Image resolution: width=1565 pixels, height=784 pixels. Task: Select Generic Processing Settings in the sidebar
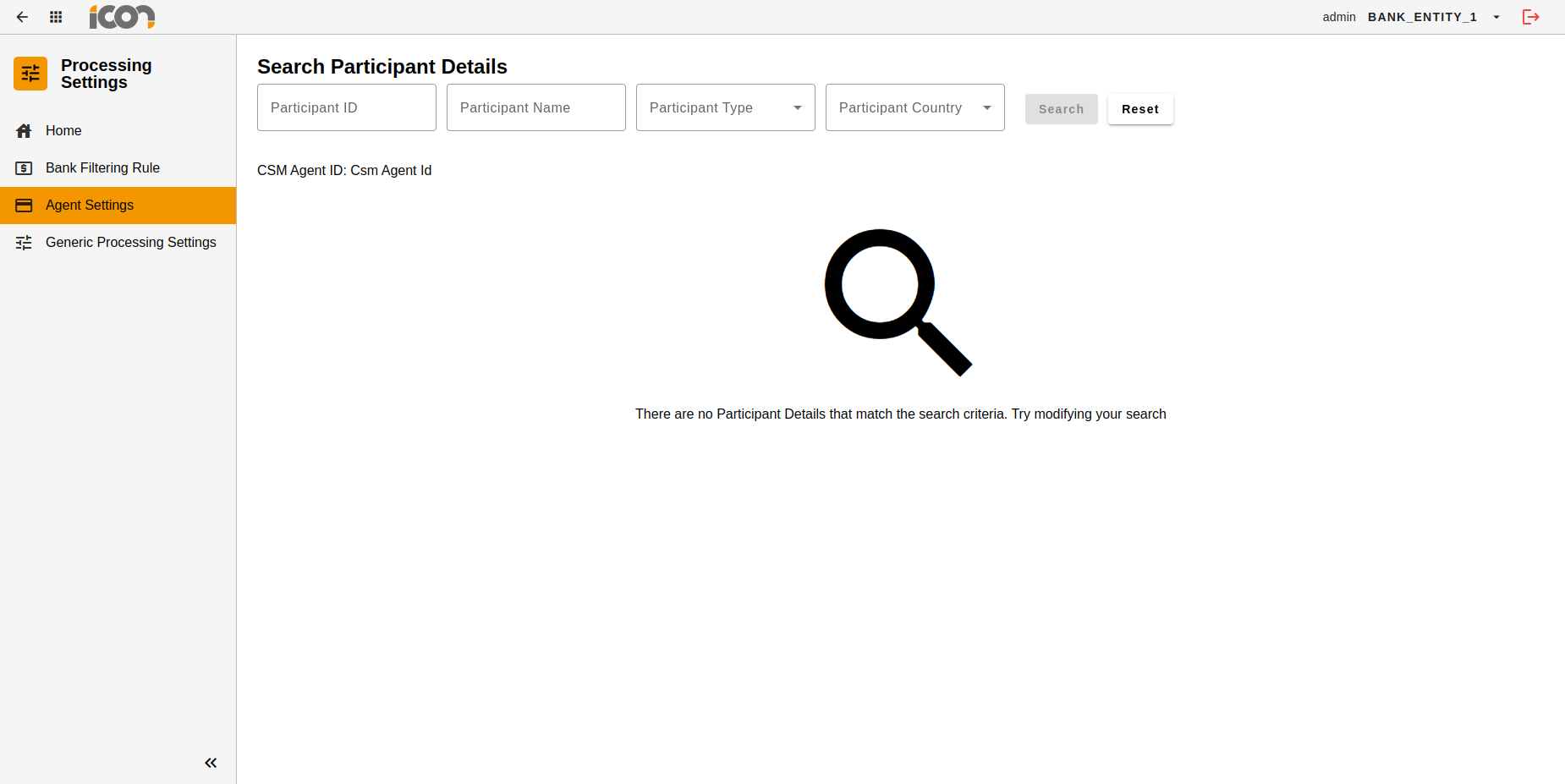(x=131, y=242)
